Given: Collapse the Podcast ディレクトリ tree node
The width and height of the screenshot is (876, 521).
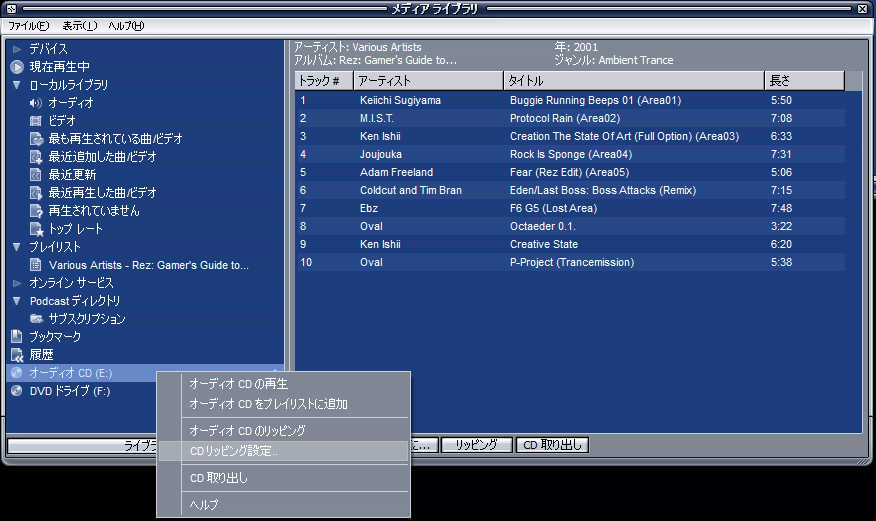Looking at the screenshot, I should [x=17, y=300].
